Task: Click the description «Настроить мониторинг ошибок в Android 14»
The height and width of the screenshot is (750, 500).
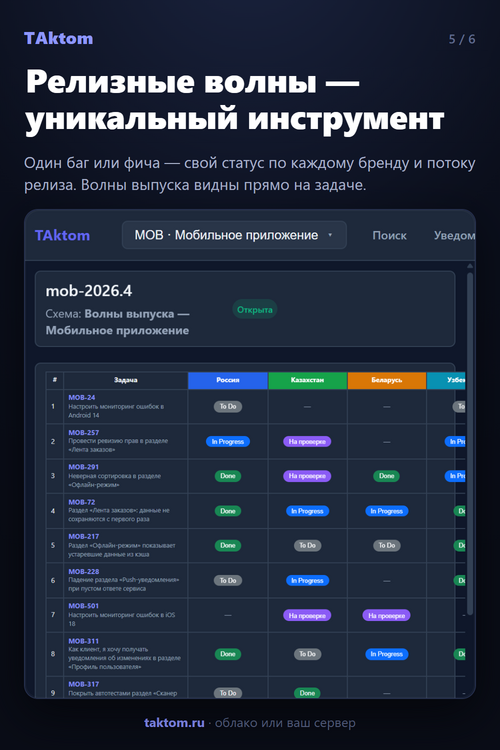Action: click(116, 411)
